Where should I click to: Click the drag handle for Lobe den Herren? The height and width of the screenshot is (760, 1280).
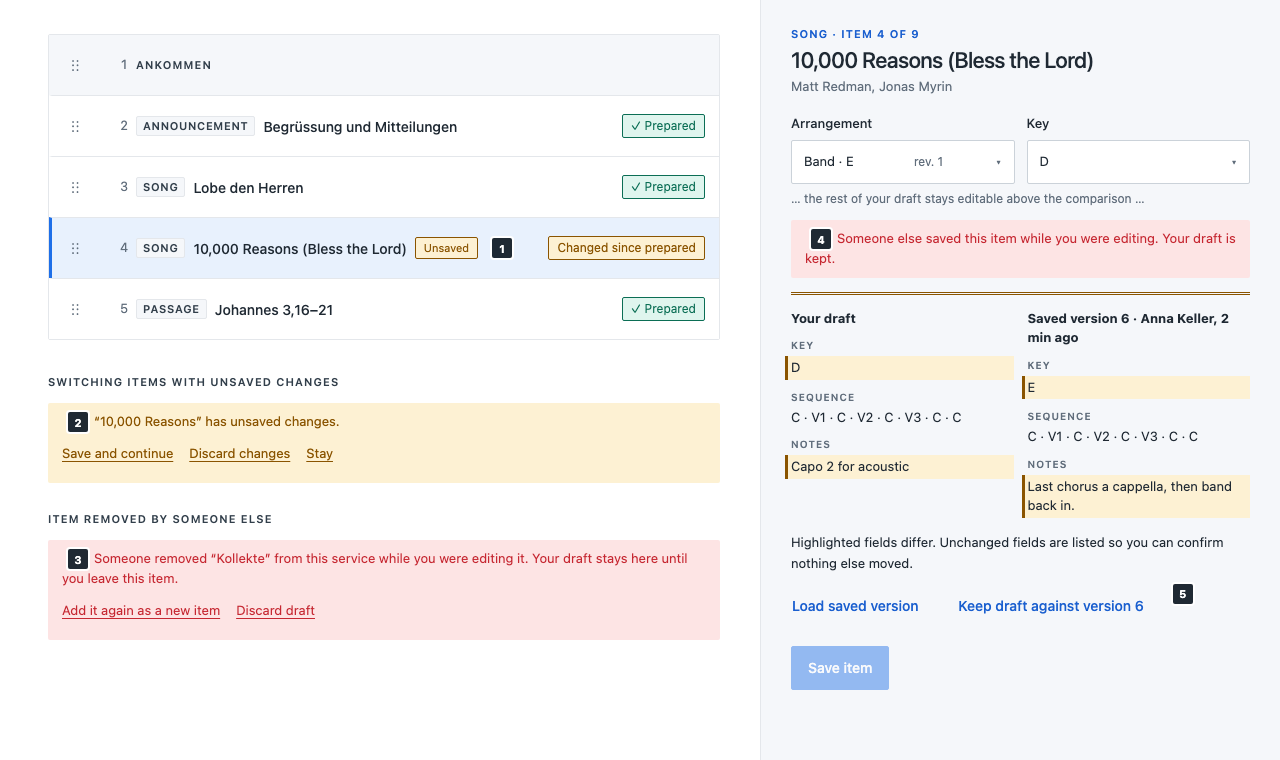tap(75, 188)
